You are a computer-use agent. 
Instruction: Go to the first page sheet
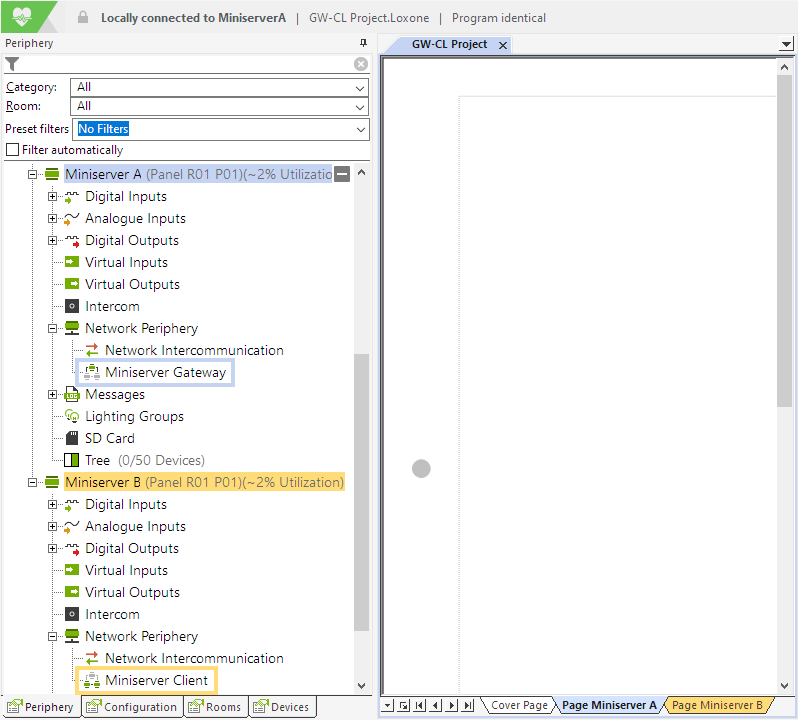point(419,705)
